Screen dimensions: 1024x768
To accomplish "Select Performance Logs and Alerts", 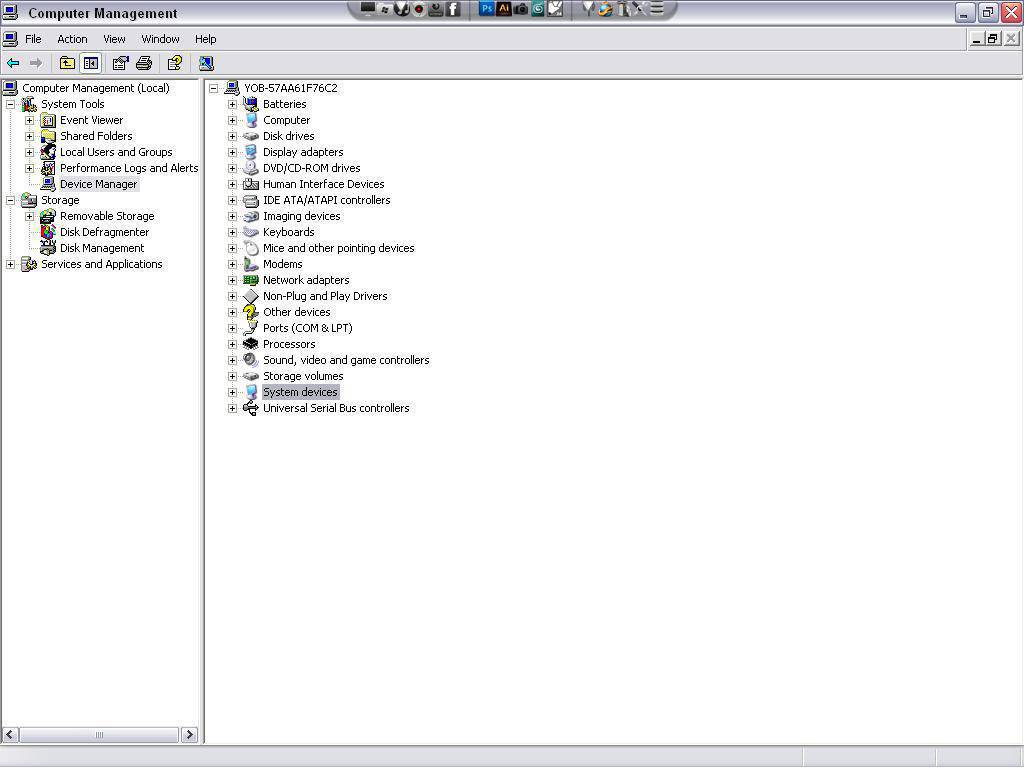I will (x=129, y=168).
